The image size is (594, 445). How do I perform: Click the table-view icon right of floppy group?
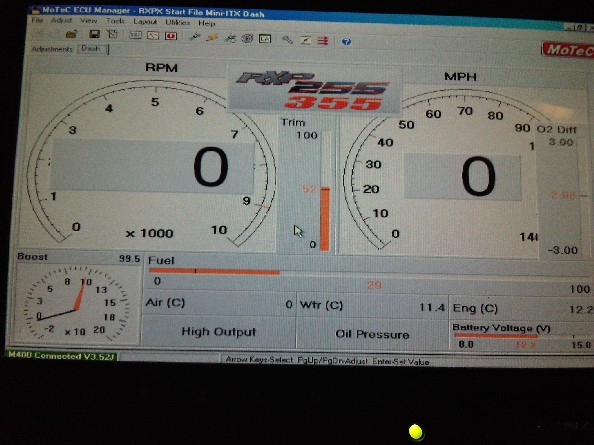[x=135, y=35]
